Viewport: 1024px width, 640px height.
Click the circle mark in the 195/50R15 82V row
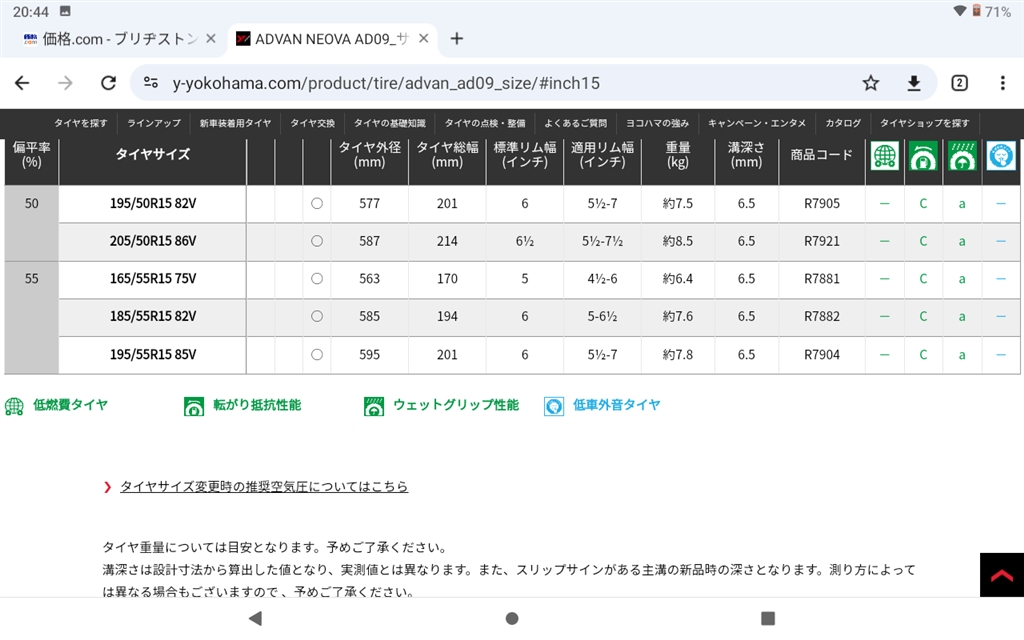pyautogui.click(x=317, y=203)
